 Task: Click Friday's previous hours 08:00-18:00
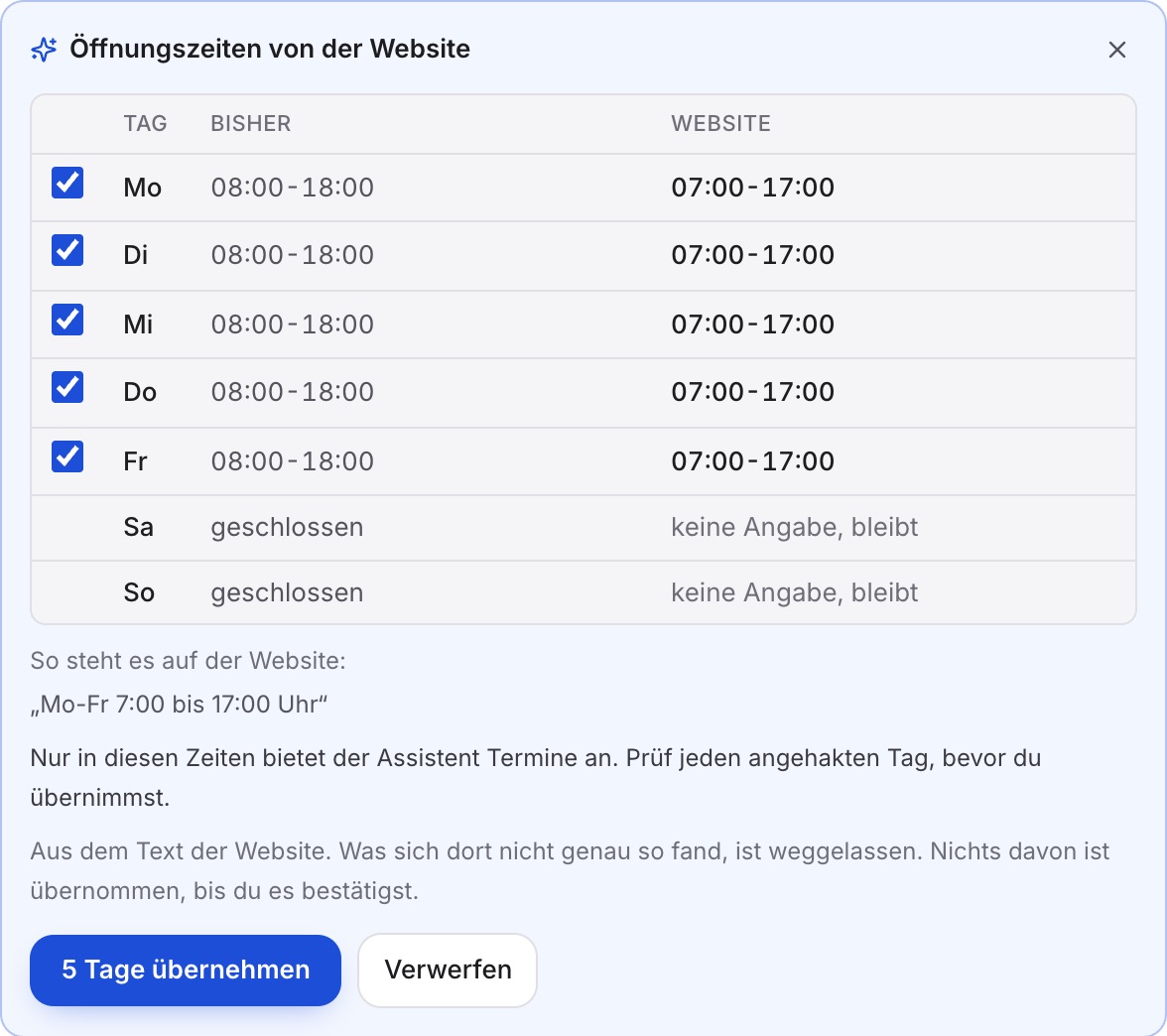(293, 461)
